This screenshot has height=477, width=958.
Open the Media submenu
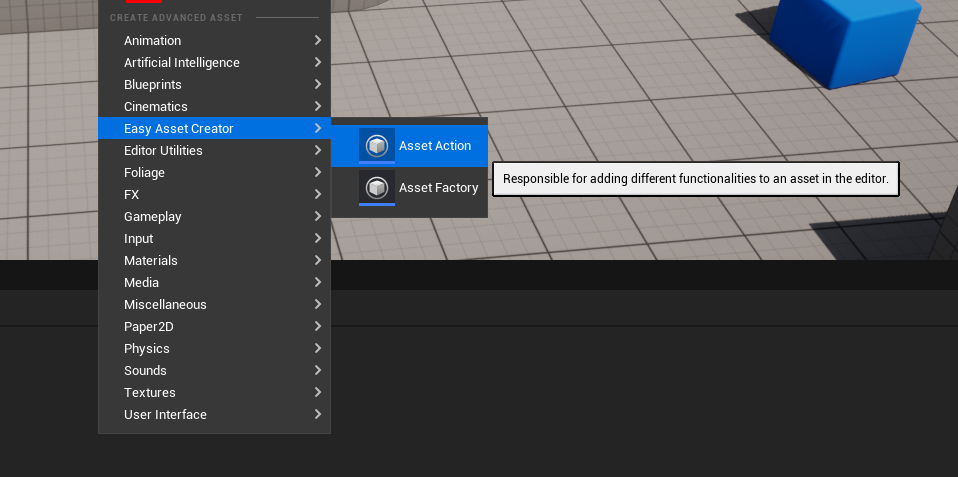pyautogui.click(x=214, y=282)
